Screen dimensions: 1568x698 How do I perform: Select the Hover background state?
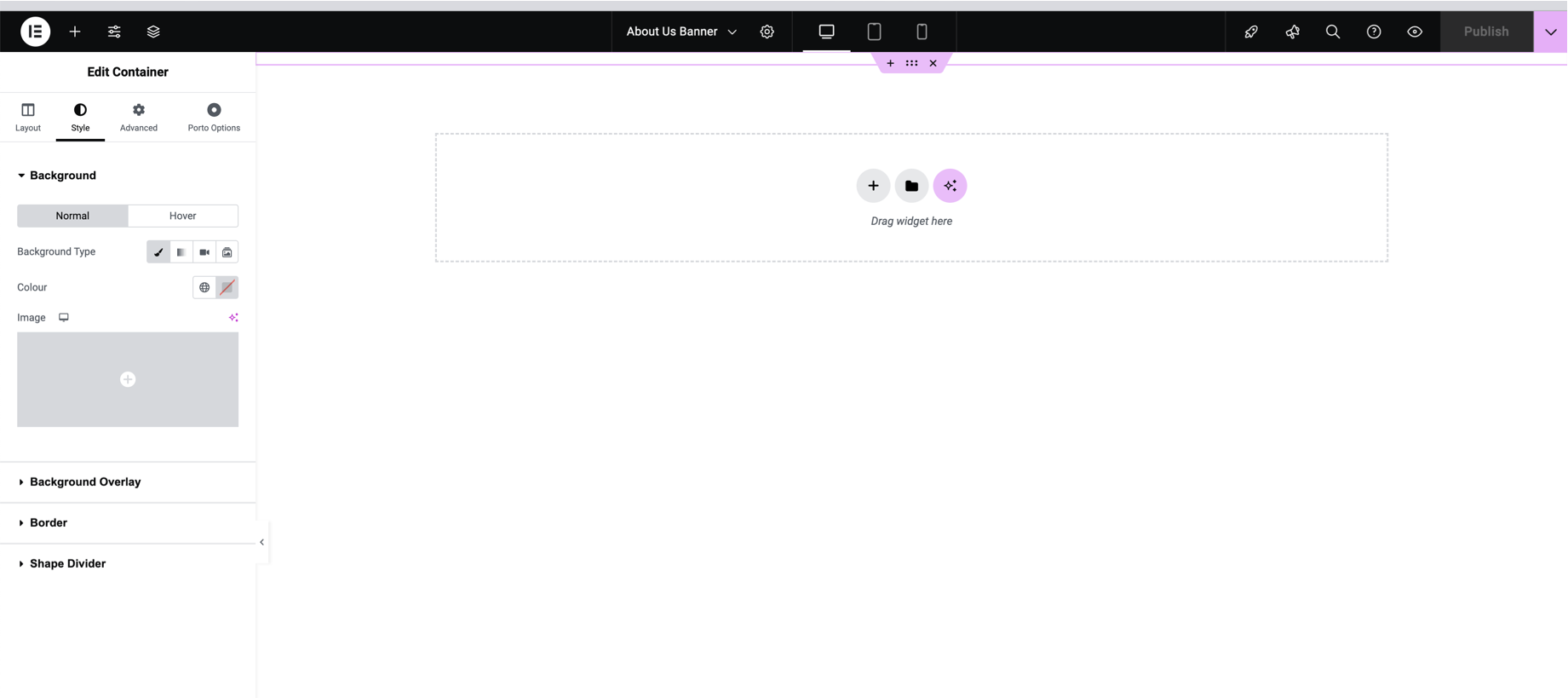click(182, 216)
